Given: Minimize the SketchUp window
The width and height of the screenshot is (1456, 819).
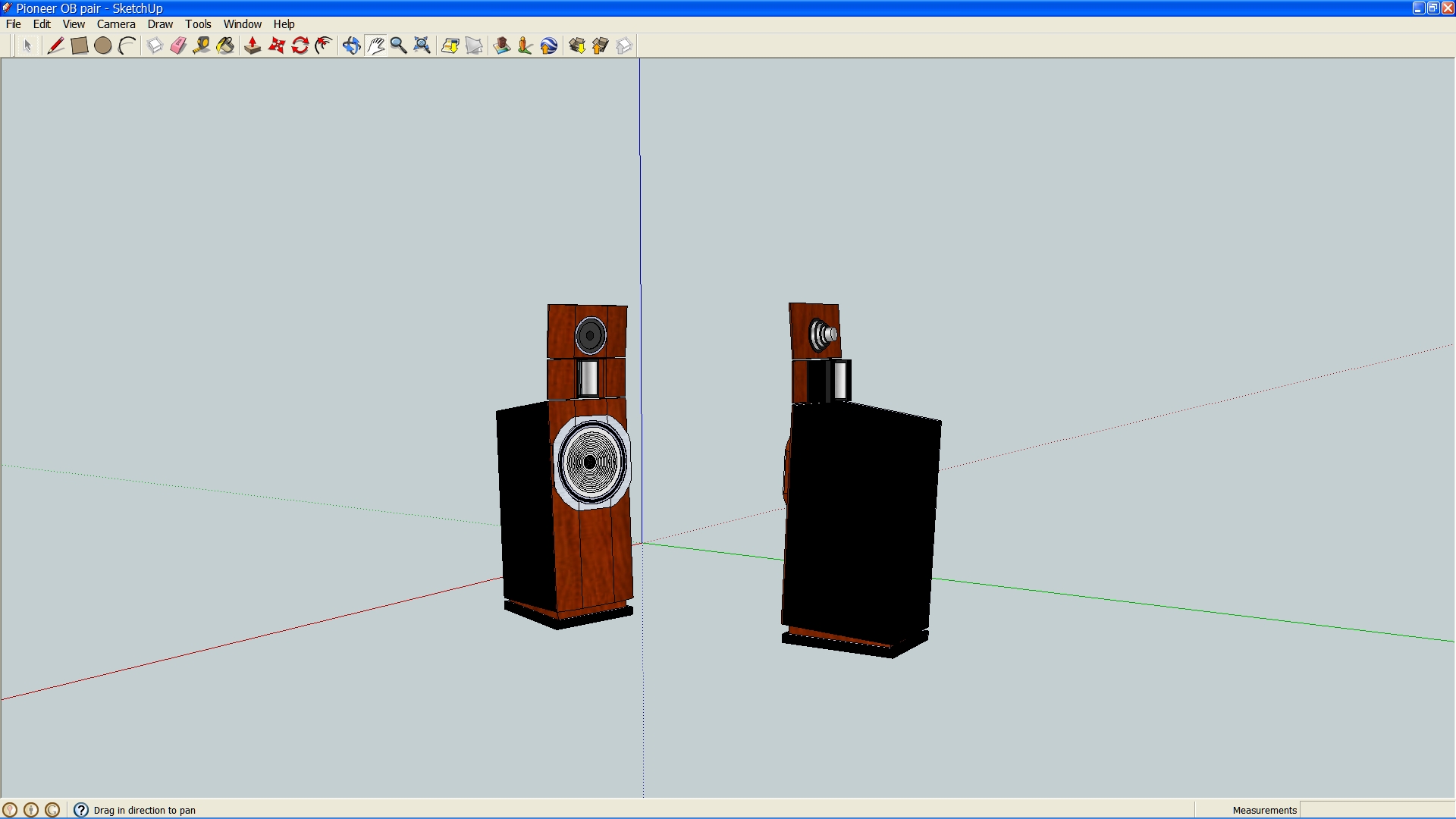Looking at the screenshot, I should pyautogui.click(x=1419, y=8).
